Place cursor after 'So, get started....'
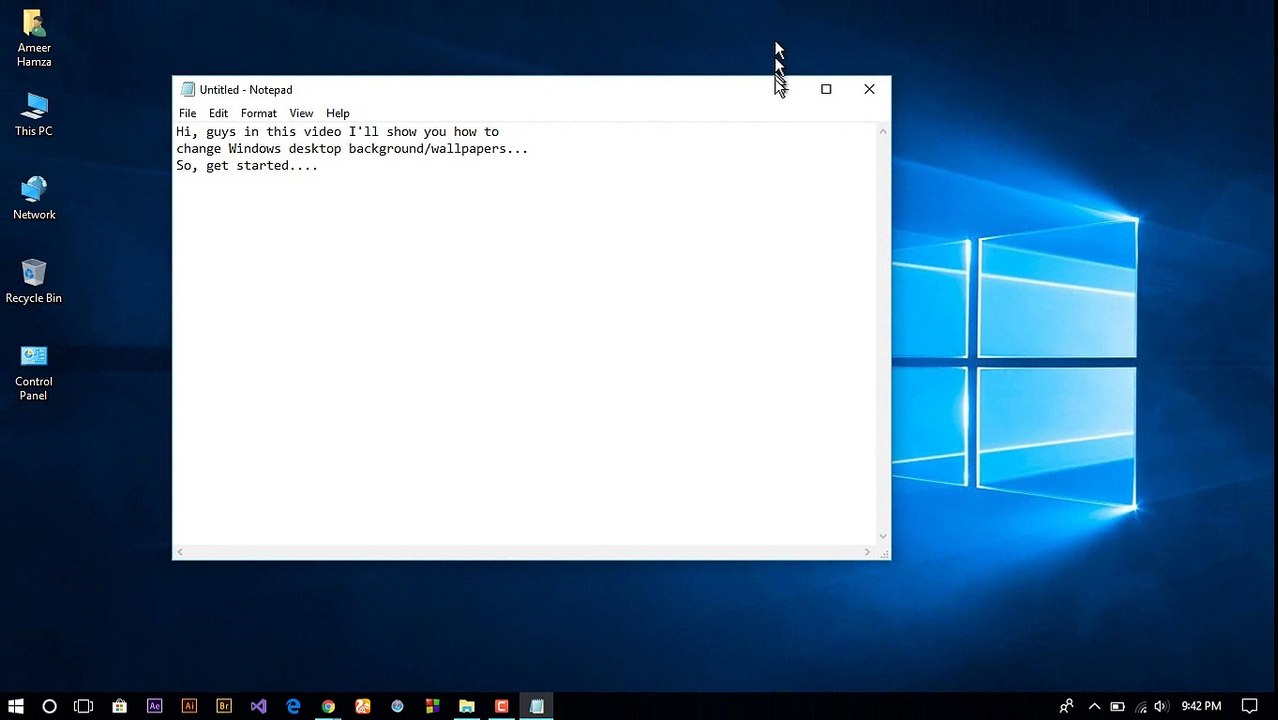This screenshot has height=720, width=1278. click(319, 166)
